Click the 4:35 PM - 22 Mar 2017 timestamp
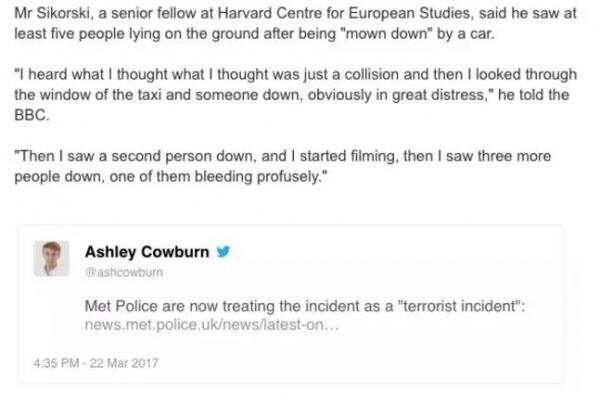The image size is (600, 404). pos(96,363)
